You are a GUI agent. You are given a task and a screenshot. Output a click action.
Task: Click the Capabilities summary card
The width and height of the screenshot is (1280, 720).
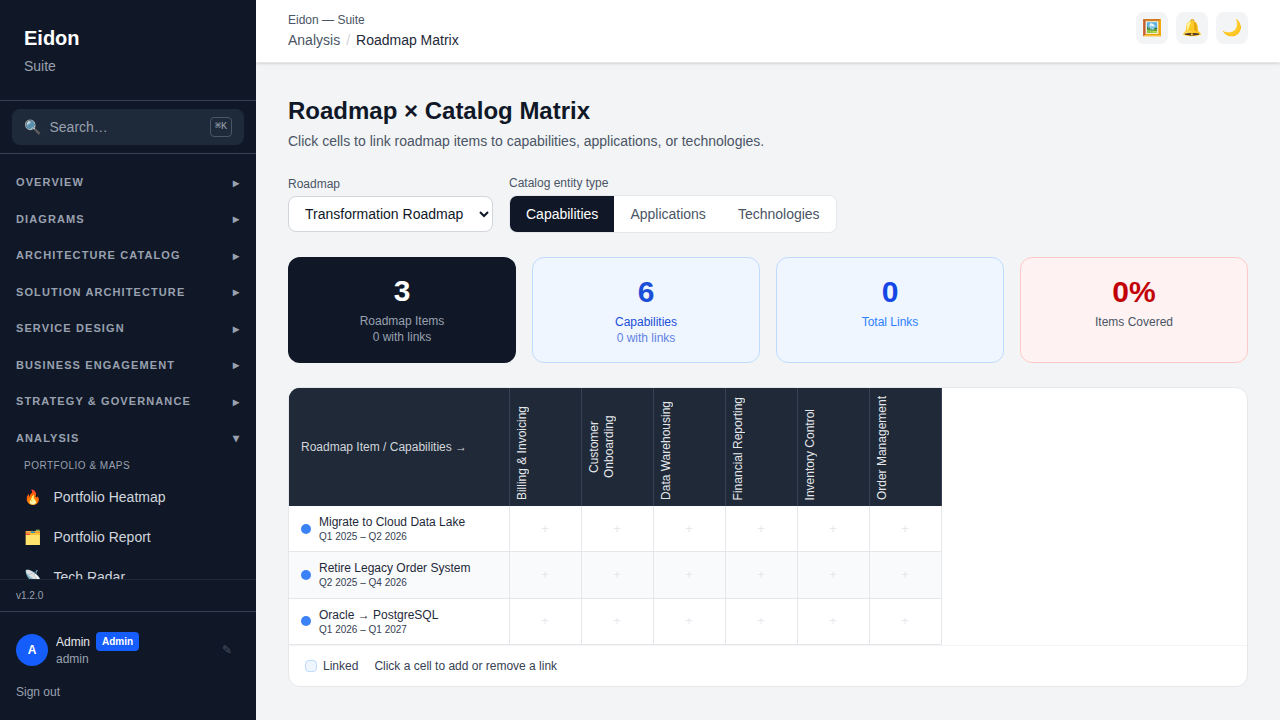tap(646, 310)
